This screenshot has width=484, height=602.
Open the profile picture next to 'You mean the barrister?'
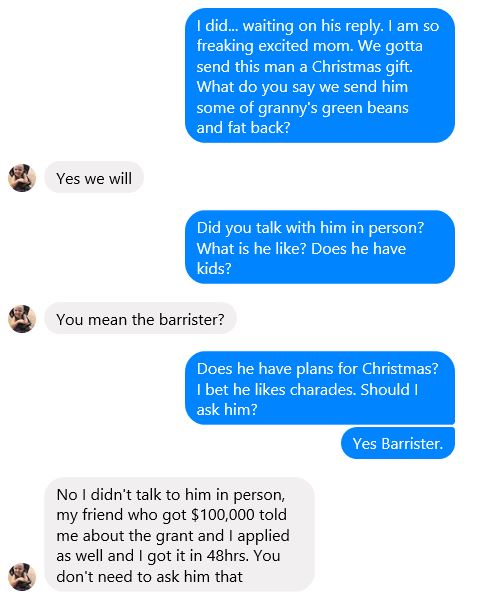22,319
